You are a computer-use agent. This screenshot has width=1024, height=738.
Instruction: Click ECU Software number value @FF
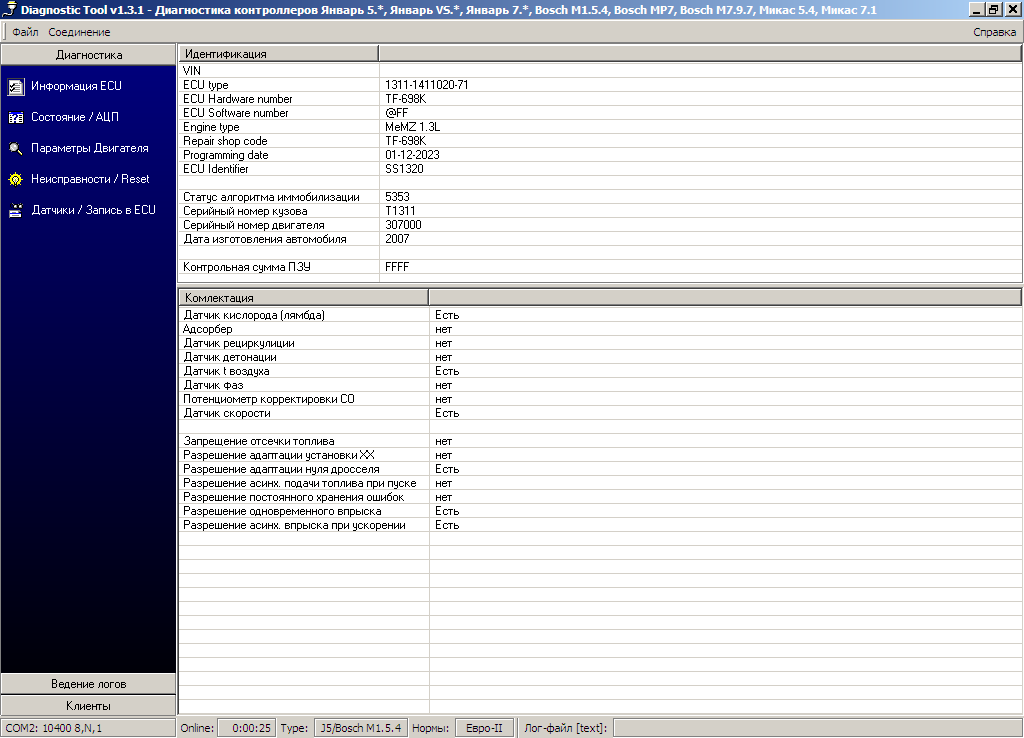coord(396,113)
